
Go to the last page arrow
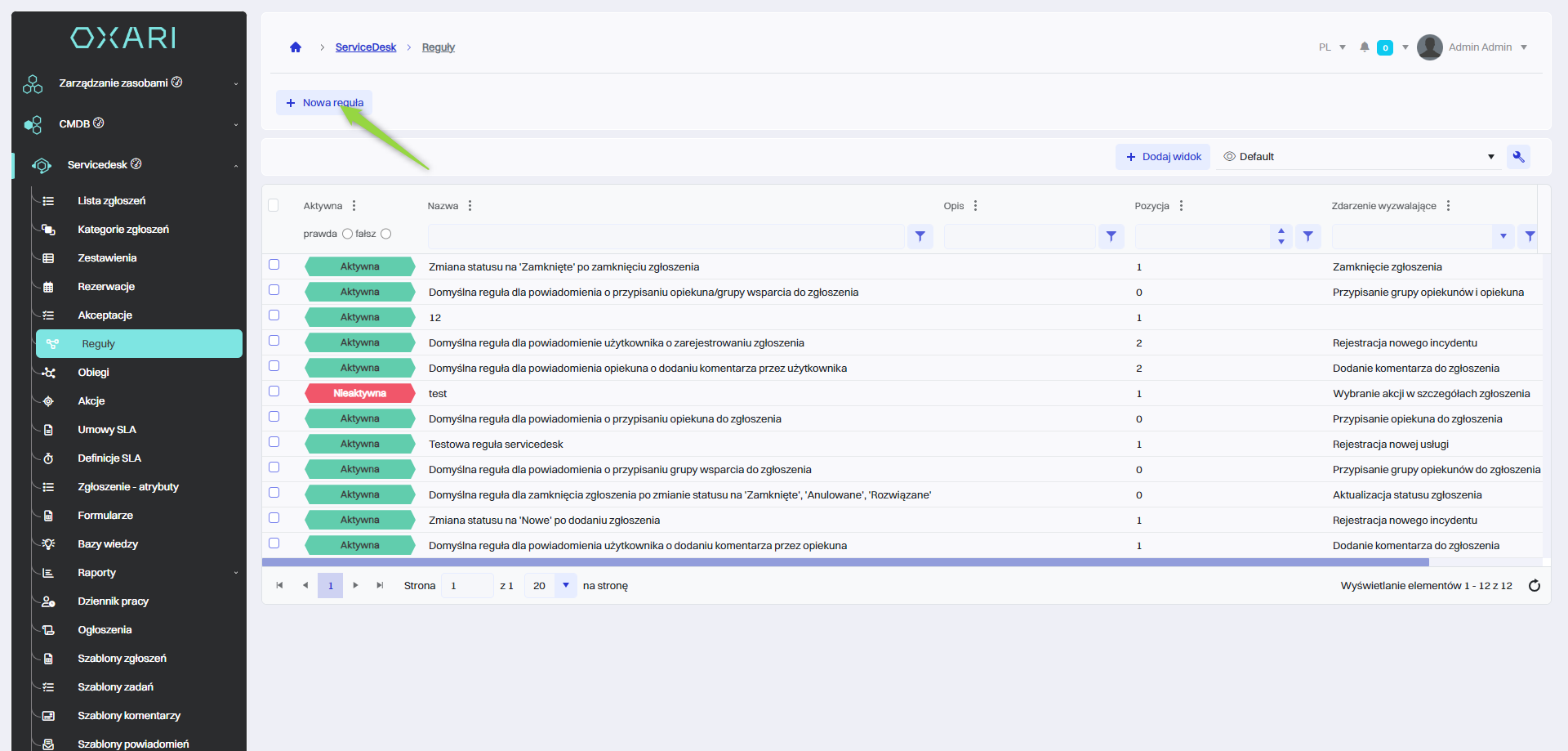[380, 586]
